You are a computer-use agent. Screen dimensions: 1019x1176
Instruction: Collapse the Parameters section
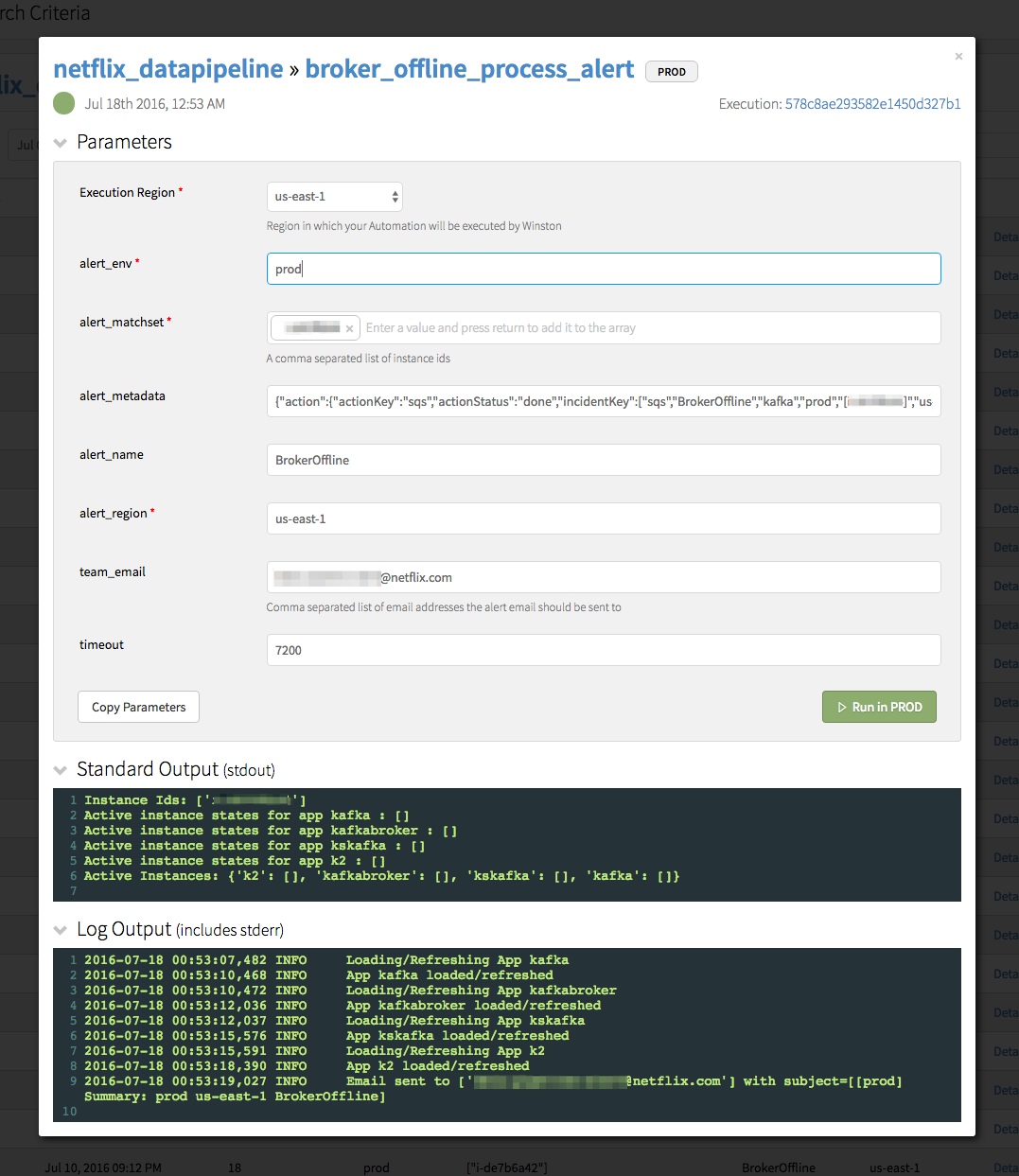[61, 143]
